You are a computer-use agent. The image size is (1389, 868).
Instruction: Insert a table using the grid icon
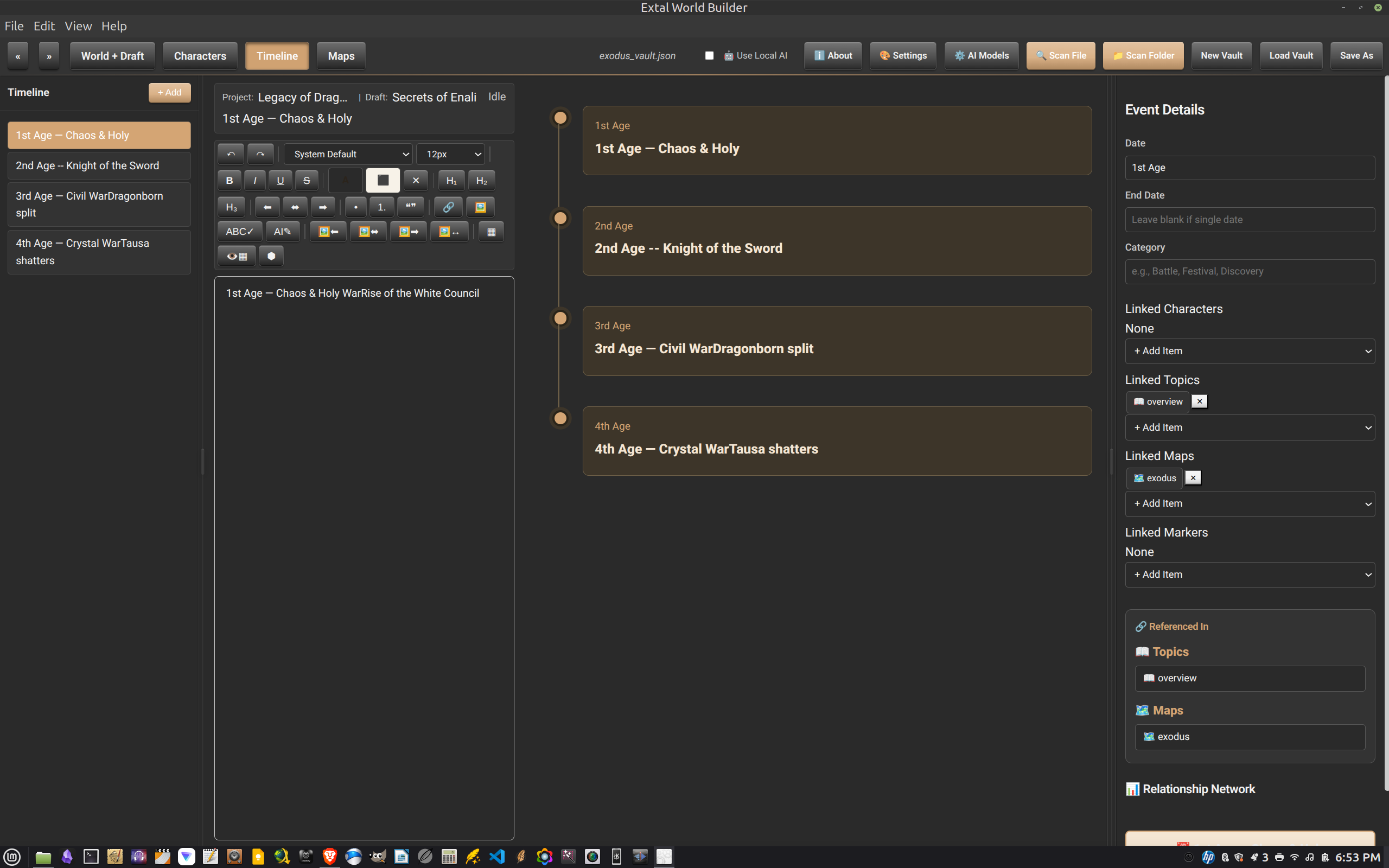492,232
